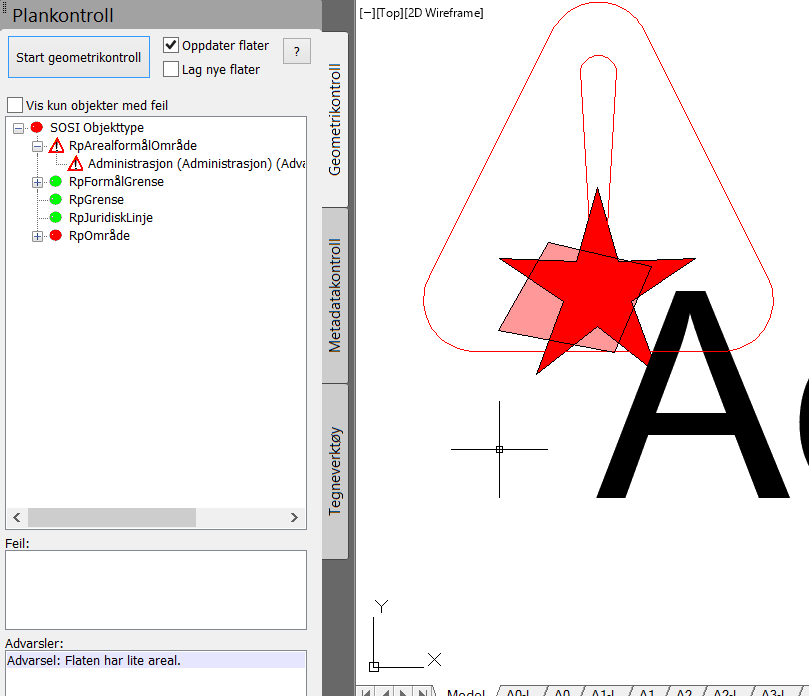The image size is (809, 696).
Task: Select the RpGrense tree item
Action: pyautogui.click(x=96, y=200)
